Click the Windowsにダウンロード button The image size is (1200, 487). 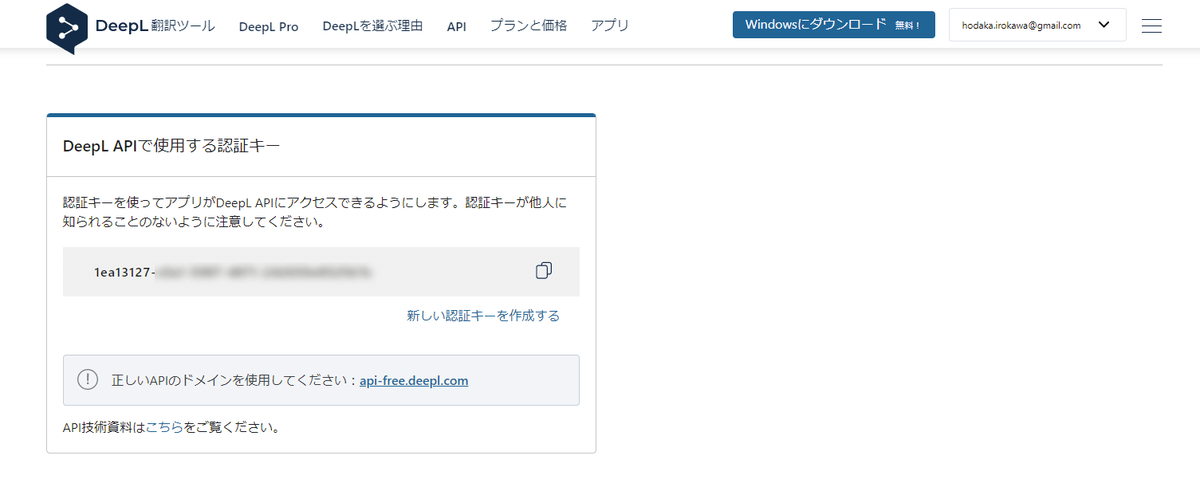tap(833, 25)
